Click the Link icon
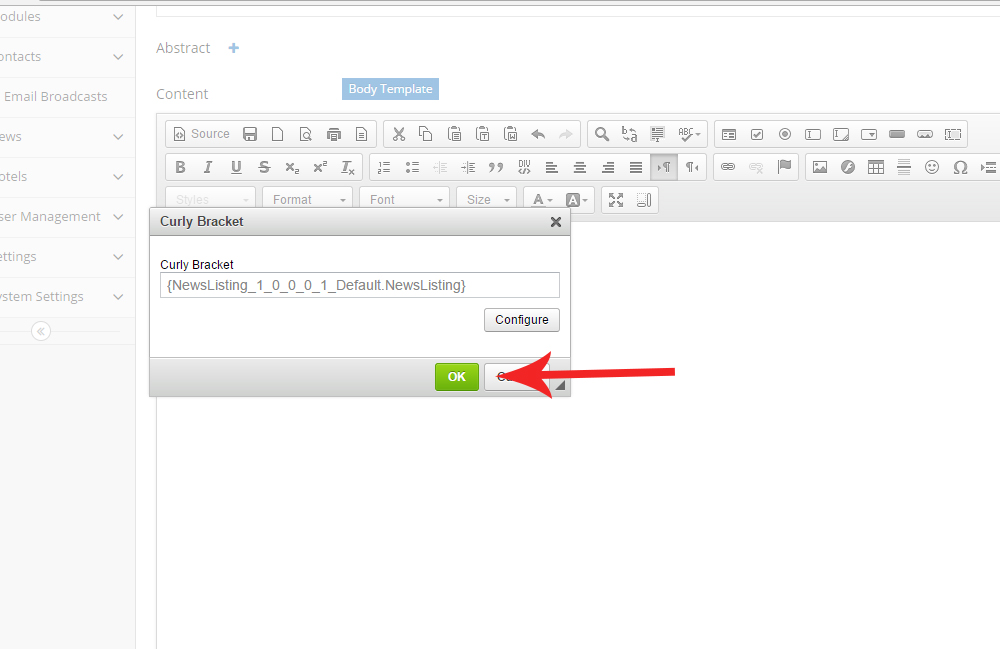The height and width of the screenshot is (649, 1000). 728,167
